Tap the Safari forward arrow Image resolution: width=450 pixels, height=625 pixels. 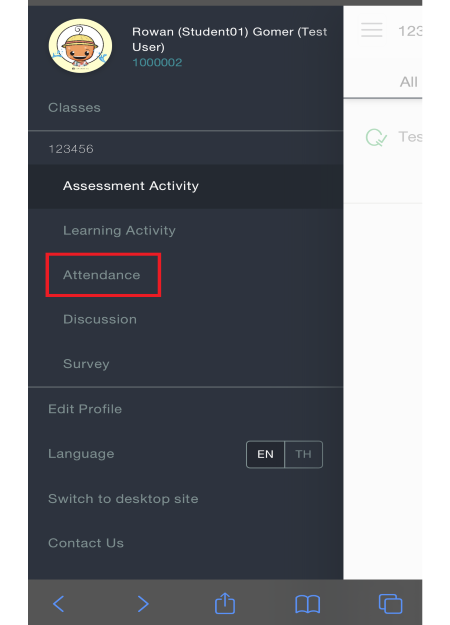coord(143,603)
